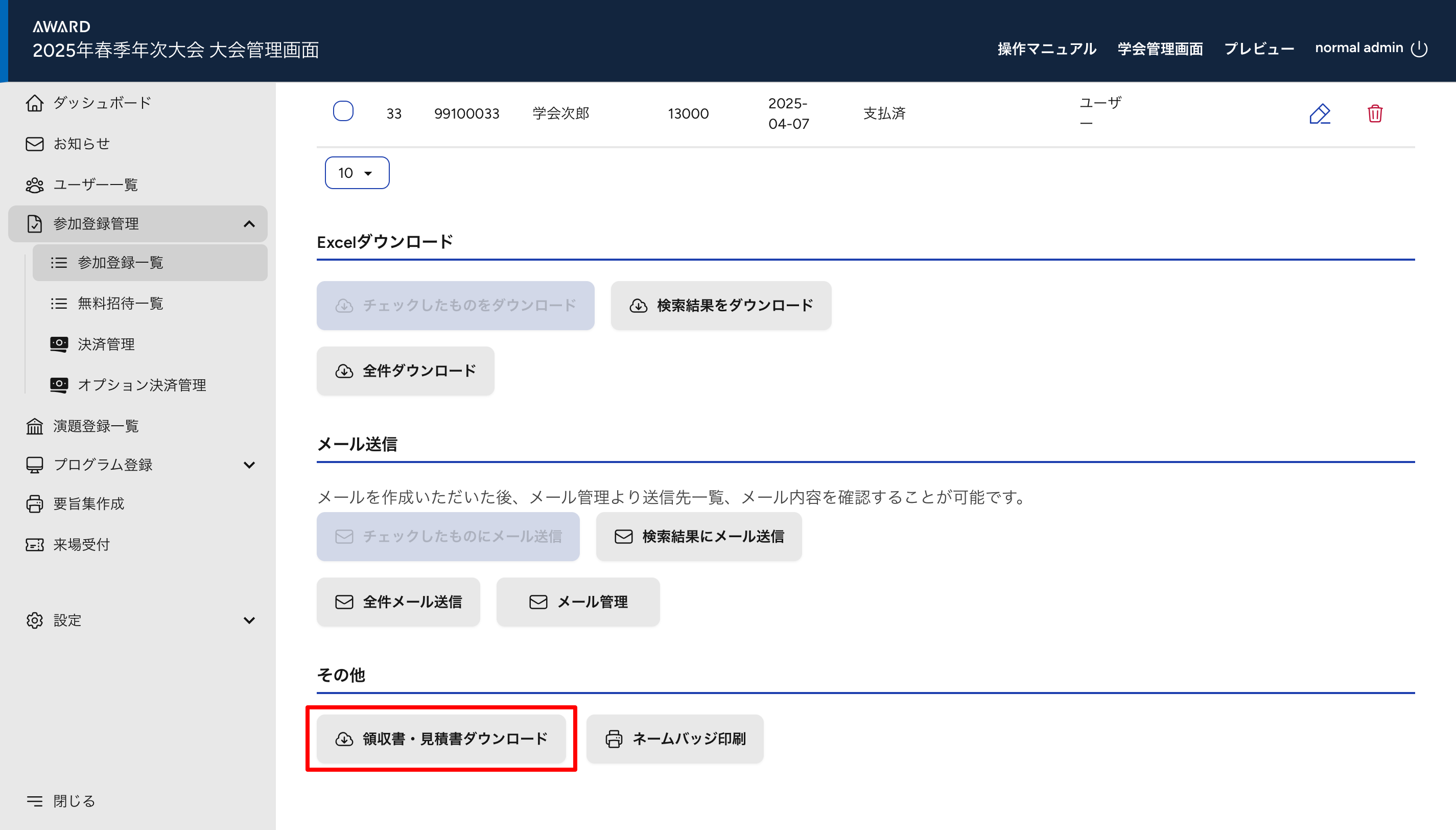
Task: Open 来場受付 via the ticket icon
Action: pyautogui.click(x=34, y=544)
